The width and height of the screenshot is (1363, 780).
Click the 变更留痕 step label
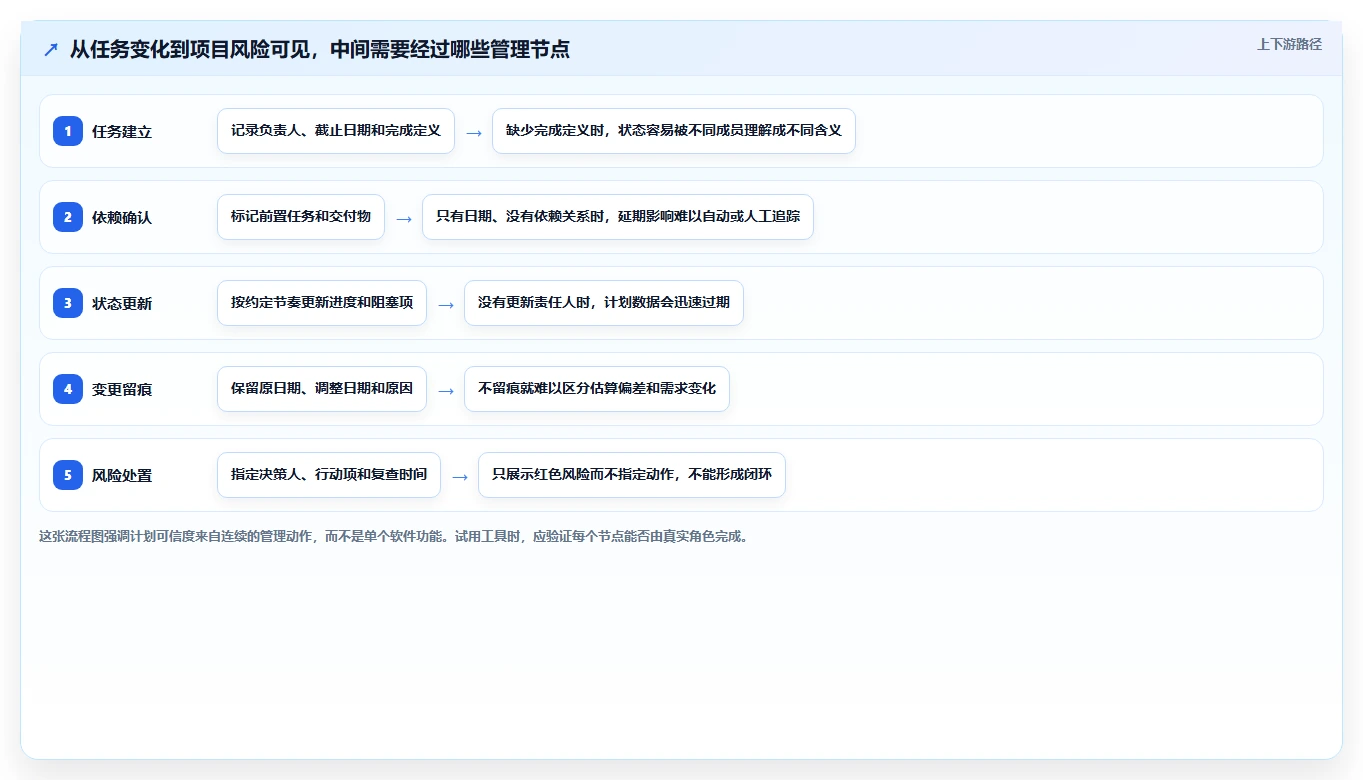point(122,389)
